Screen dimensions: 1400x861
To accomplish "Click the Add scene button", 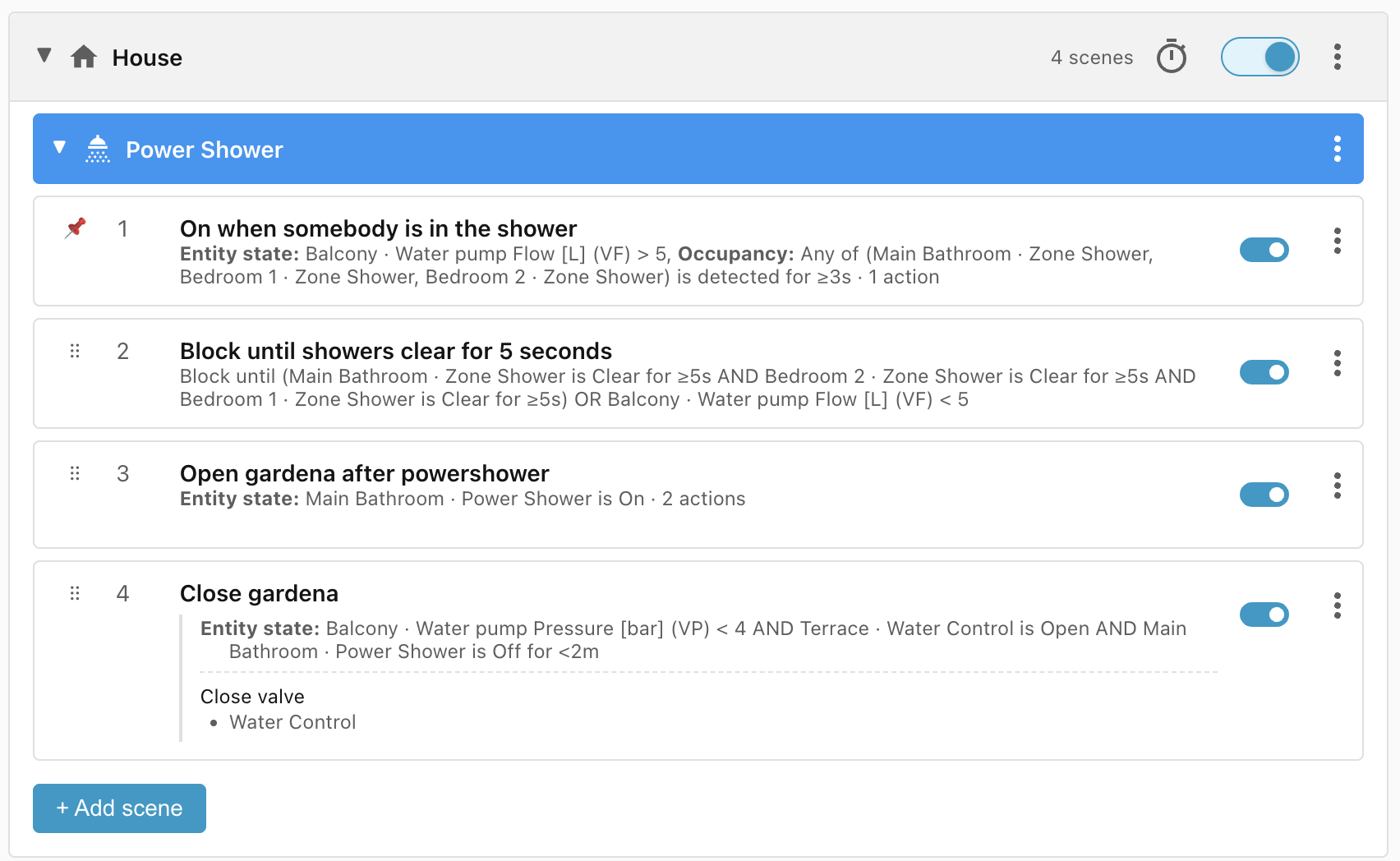I will [x=119, y=808].
